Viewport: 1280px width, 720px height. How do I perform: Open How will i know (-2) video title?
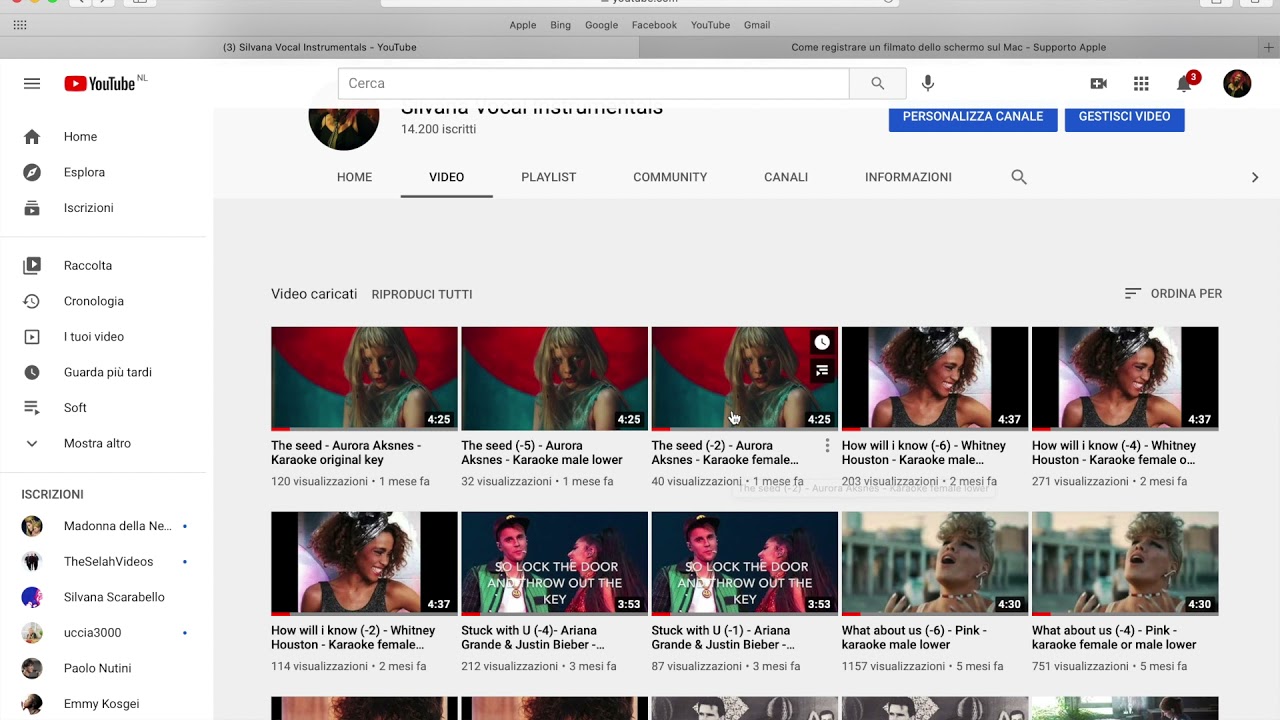point(353,638)
